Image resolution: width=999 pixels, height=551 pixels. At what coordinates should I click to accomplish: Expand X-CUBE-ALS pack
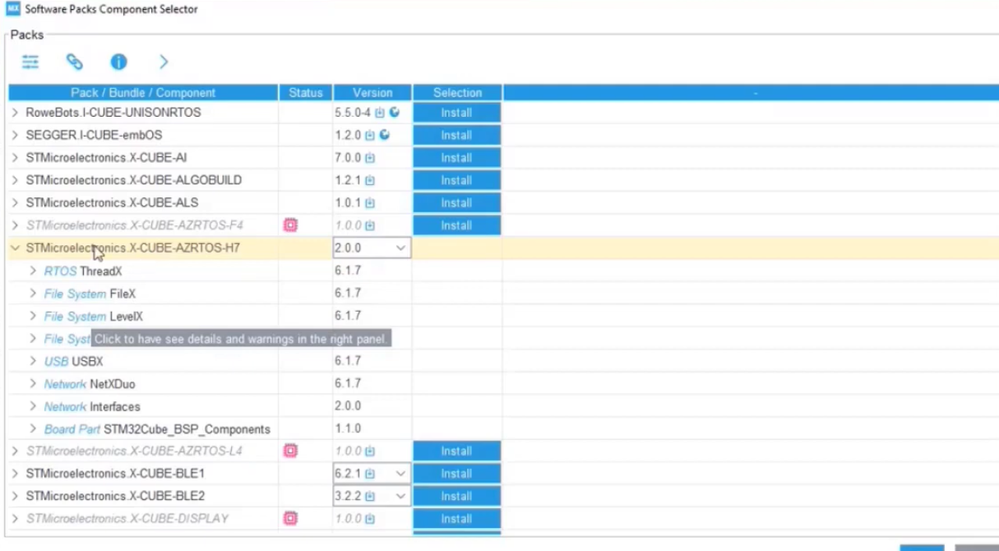tap(15, 203)
